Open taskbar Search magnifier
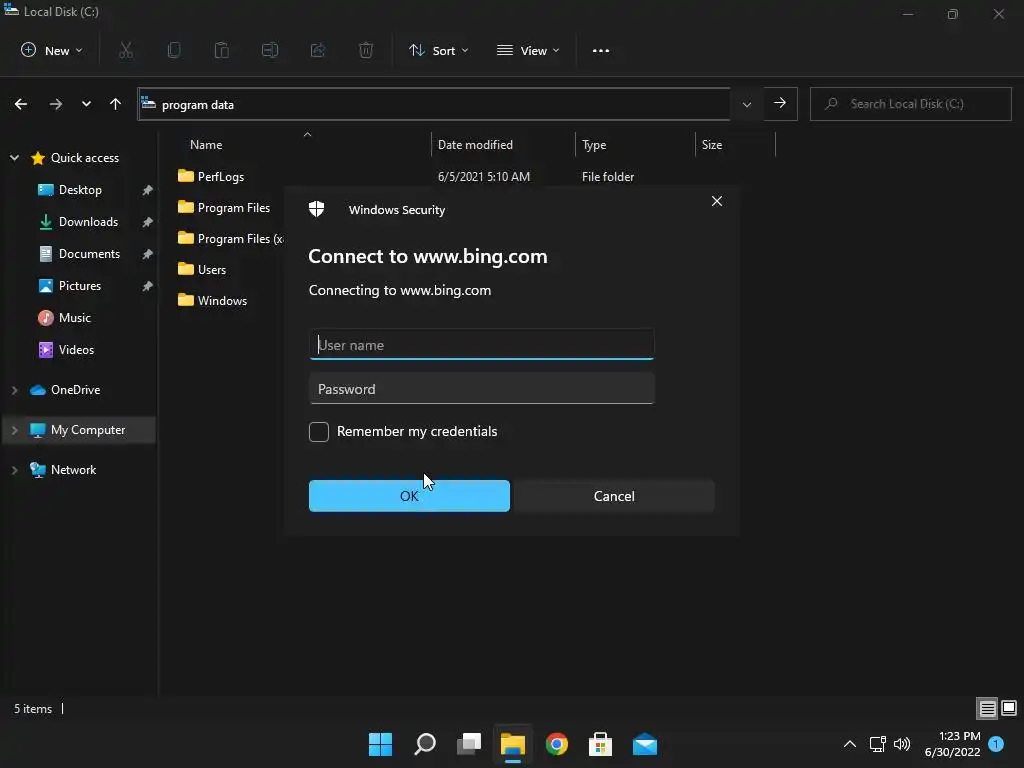Image resolution: width=1024 pixels, height=768 pixels. [x=424, y=744]
